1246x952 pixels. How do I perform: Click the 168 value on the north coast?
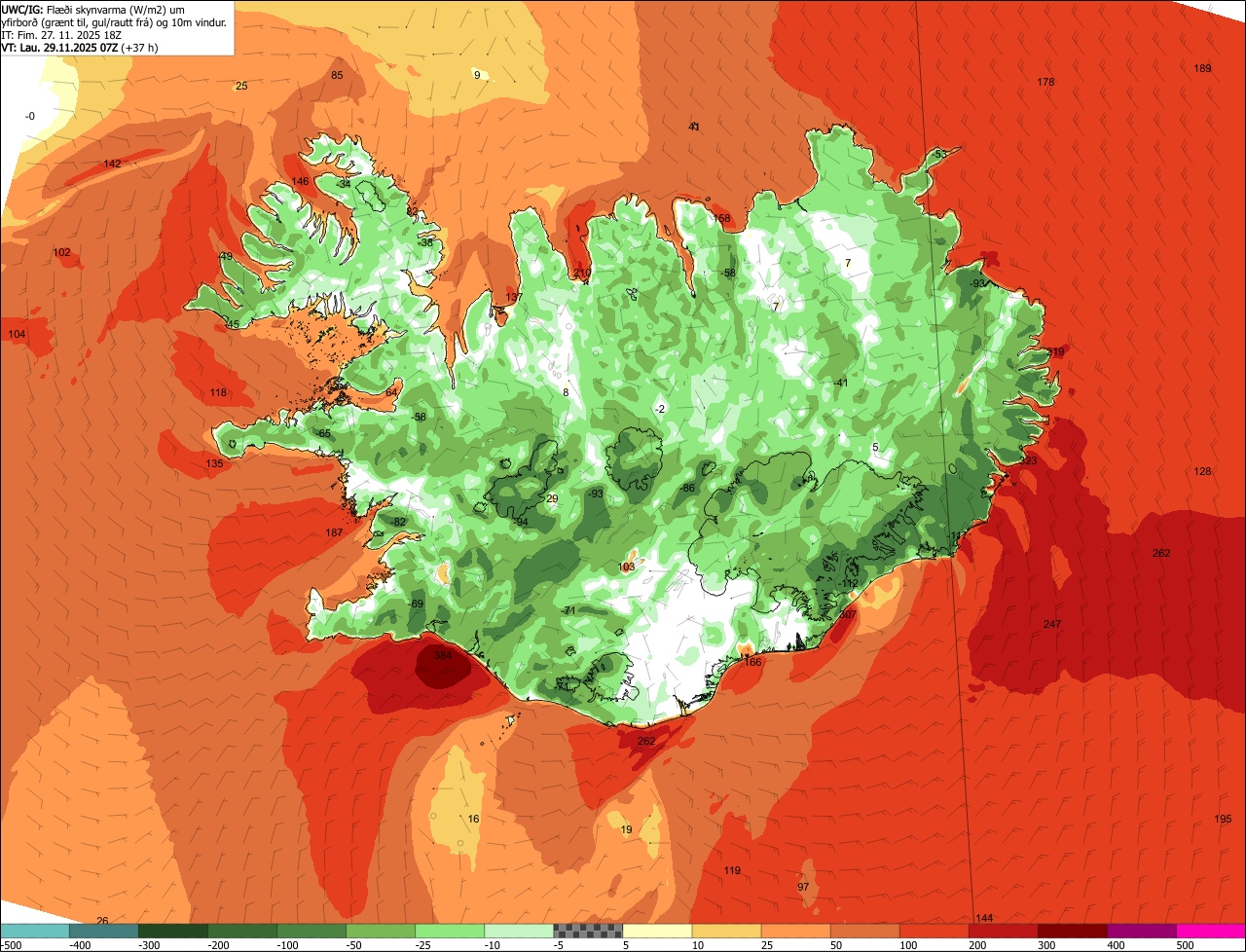(x=721, y=218)
